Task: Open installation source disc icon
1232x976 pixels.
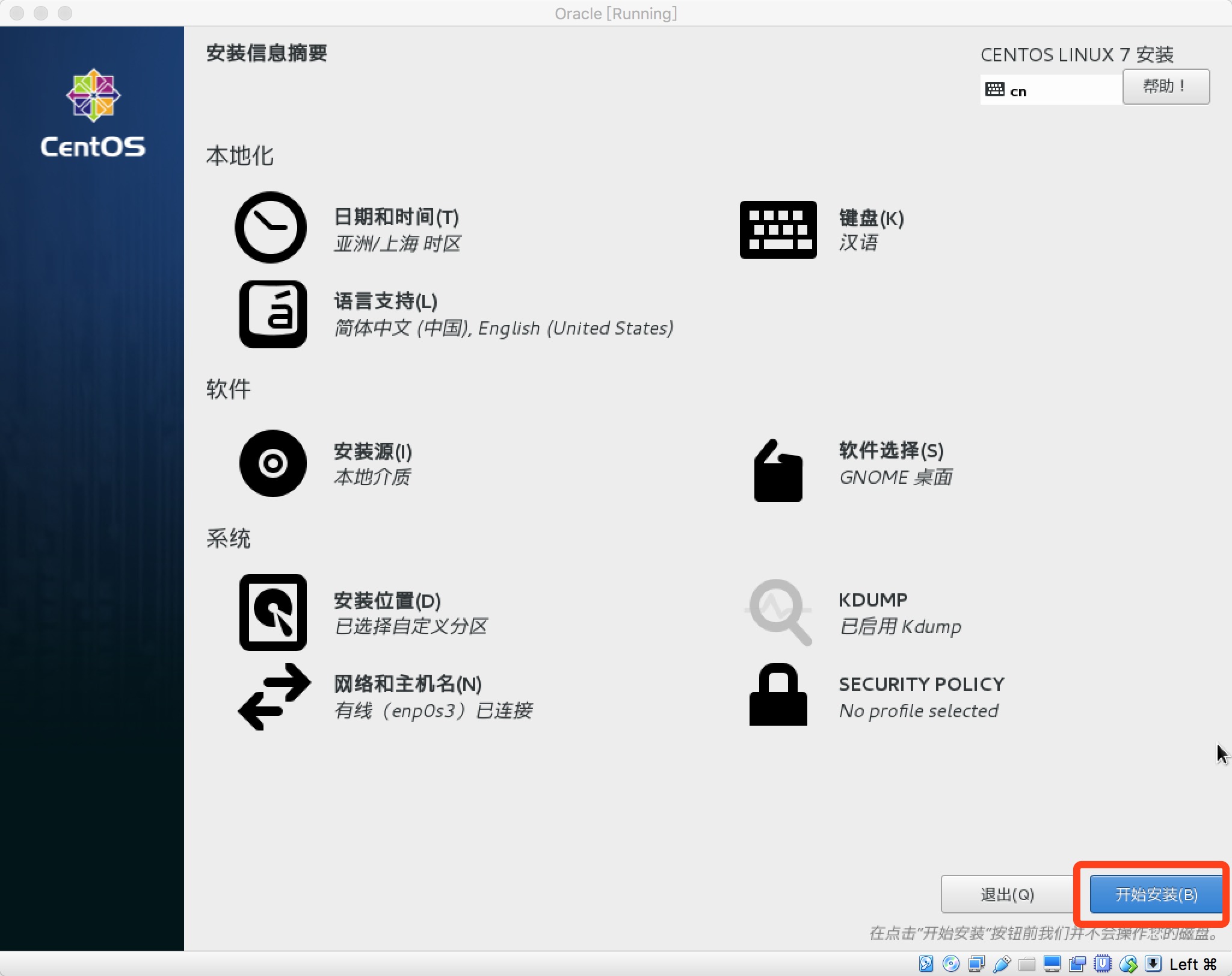Action: [x=273, y=463]
